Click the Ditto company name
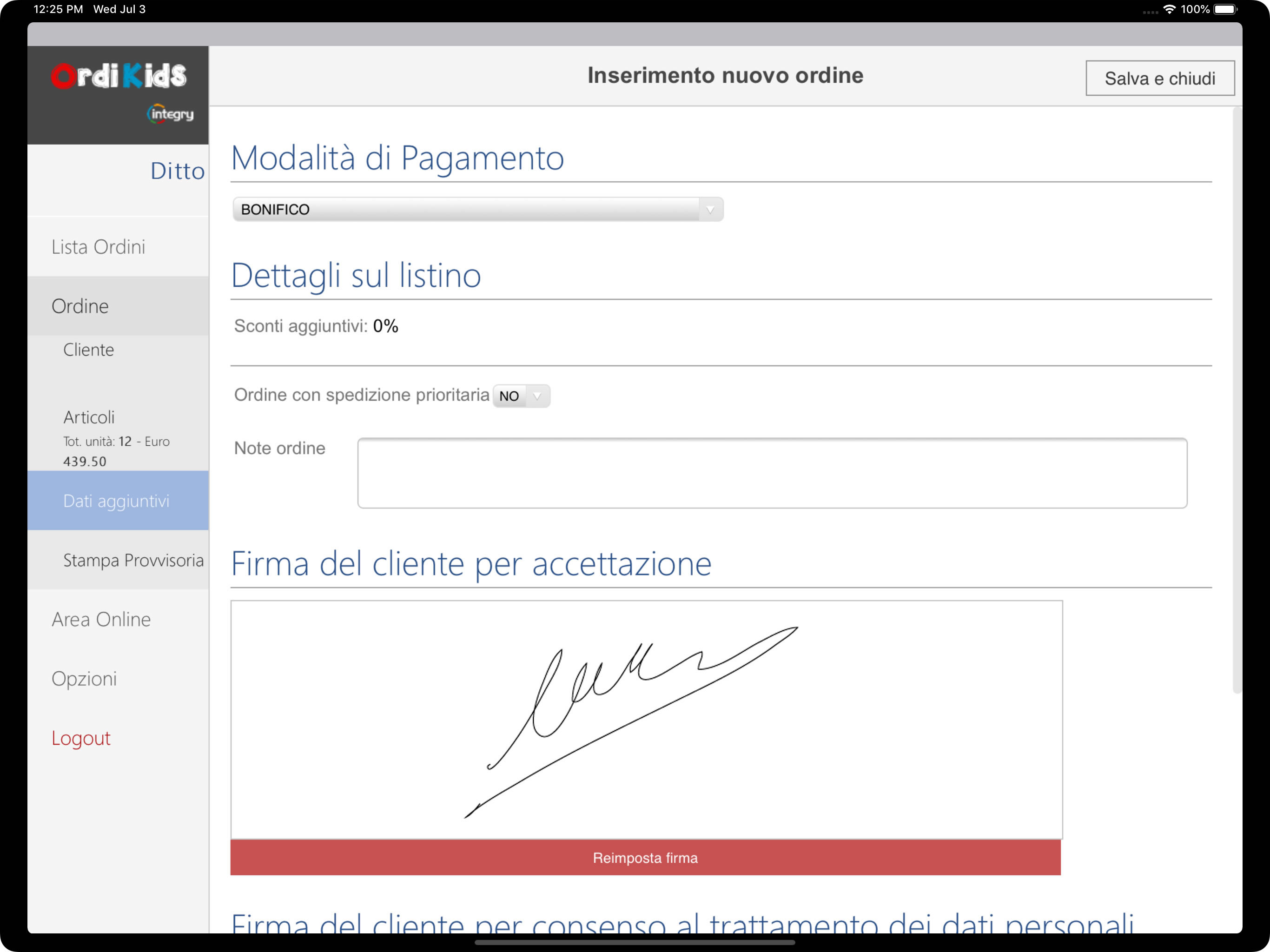1270x952 pixels. 178,171
